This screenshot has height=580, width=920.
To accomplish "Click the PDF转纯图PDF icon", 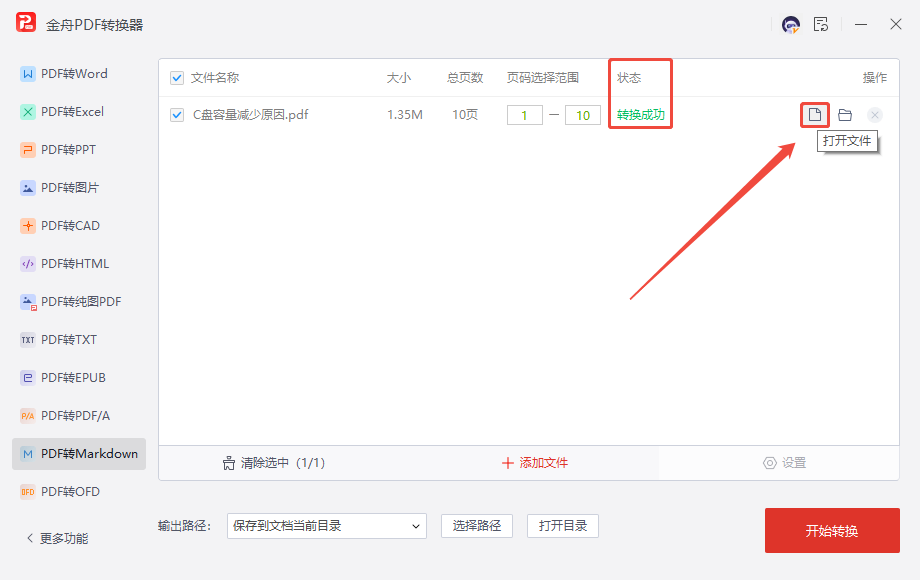I will point(28,302).
